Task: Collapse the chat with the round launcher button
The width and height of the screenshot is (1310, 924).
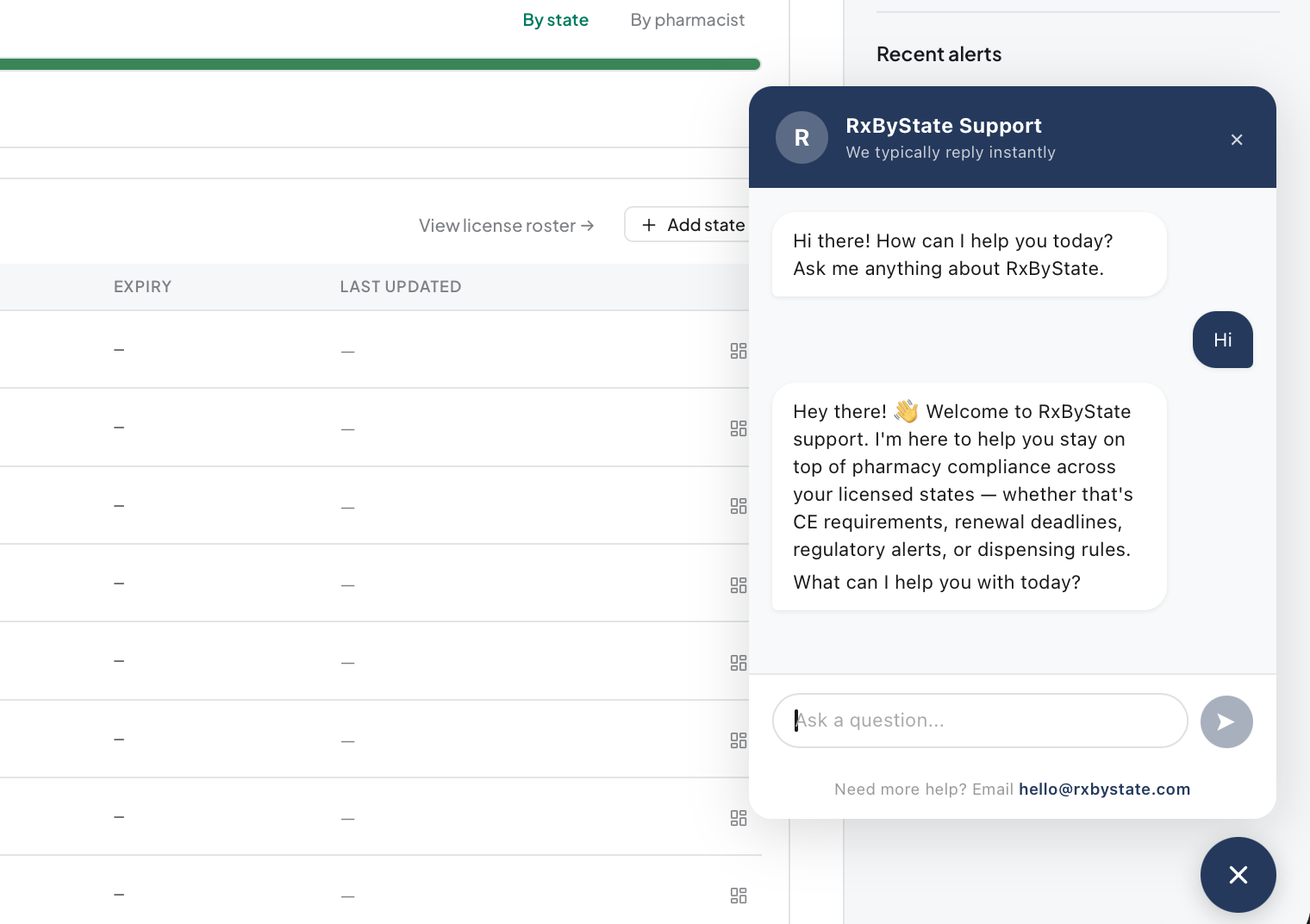Action: pos(1238,875)
